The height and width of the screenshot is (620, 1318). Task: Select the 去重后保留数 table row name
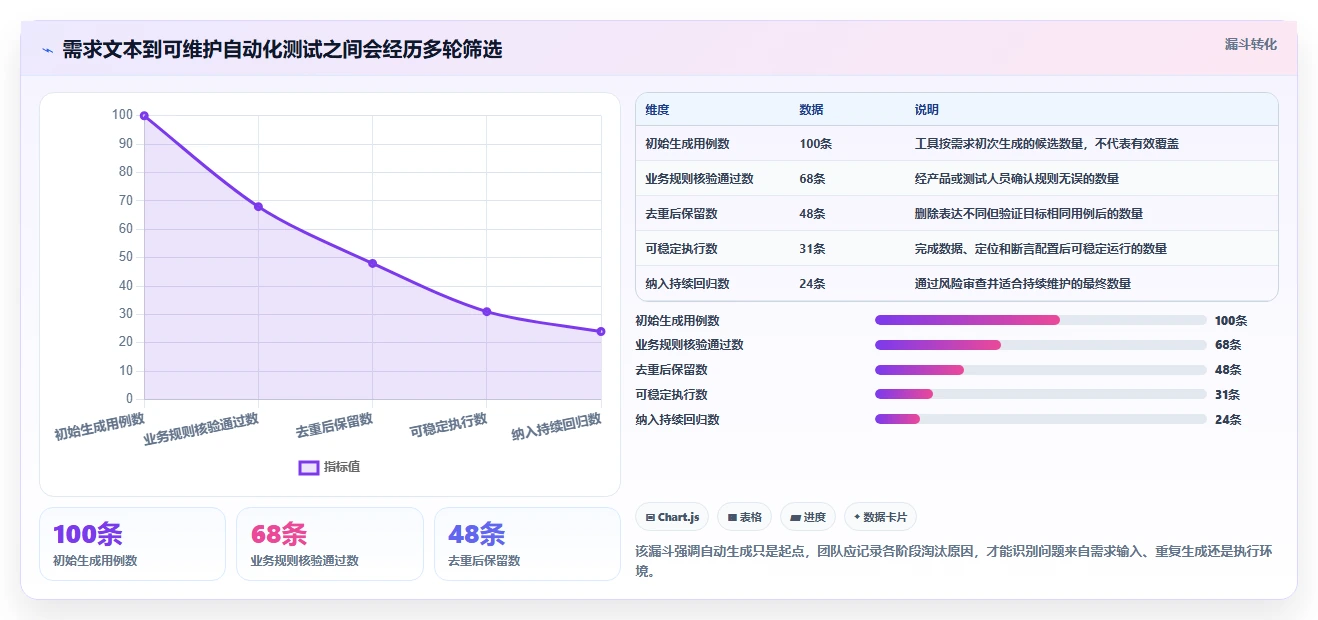pyautogui.click(x=681, y=214)
